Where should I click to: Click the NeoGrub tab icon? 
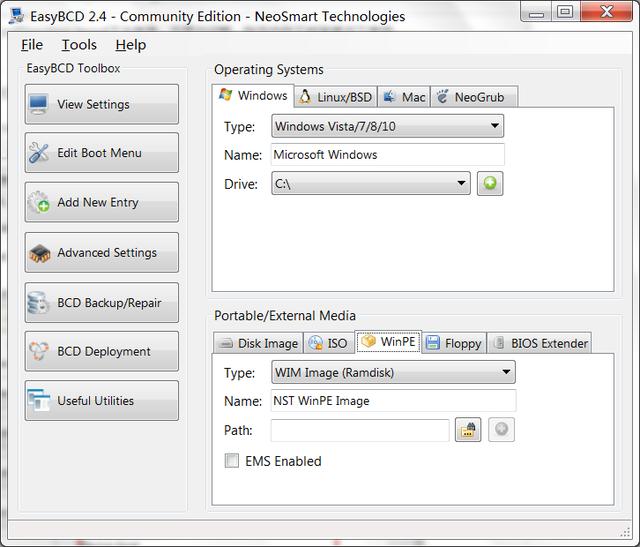pos(442,97)
